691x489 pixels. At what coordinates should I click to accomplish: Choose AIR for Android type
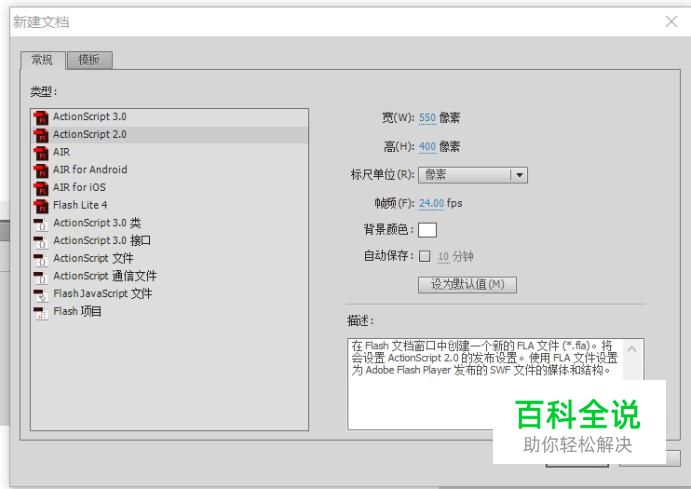coord(170,170)
